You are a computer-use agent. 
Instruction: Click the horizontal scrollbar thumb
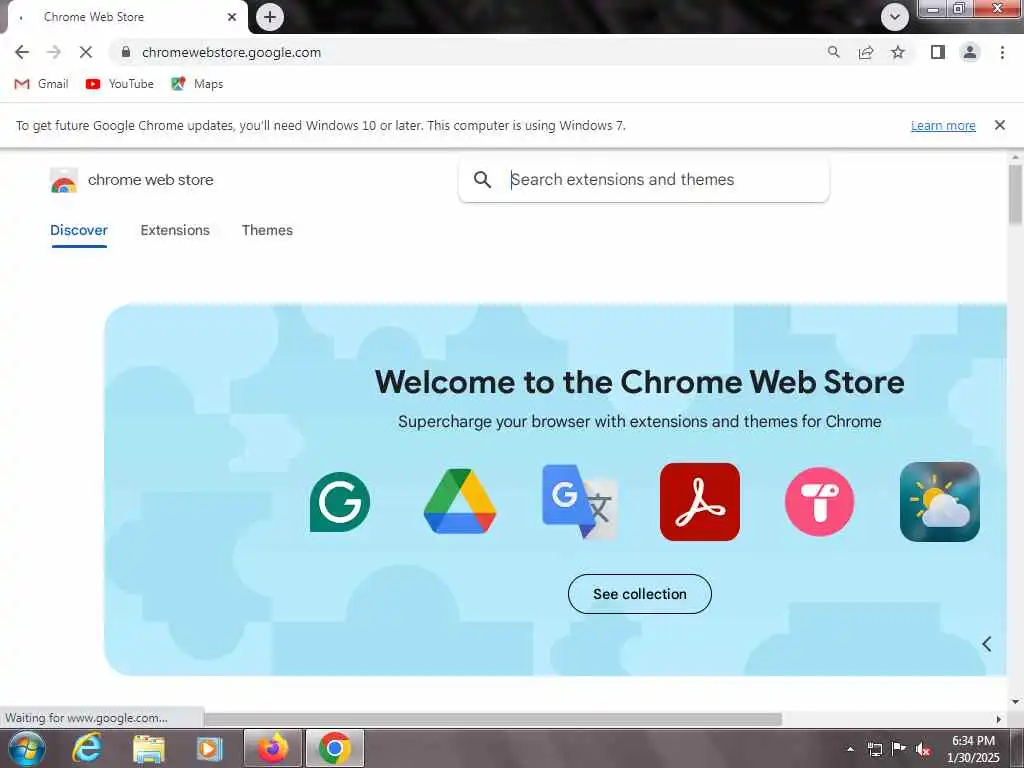(x=493, y=719)
